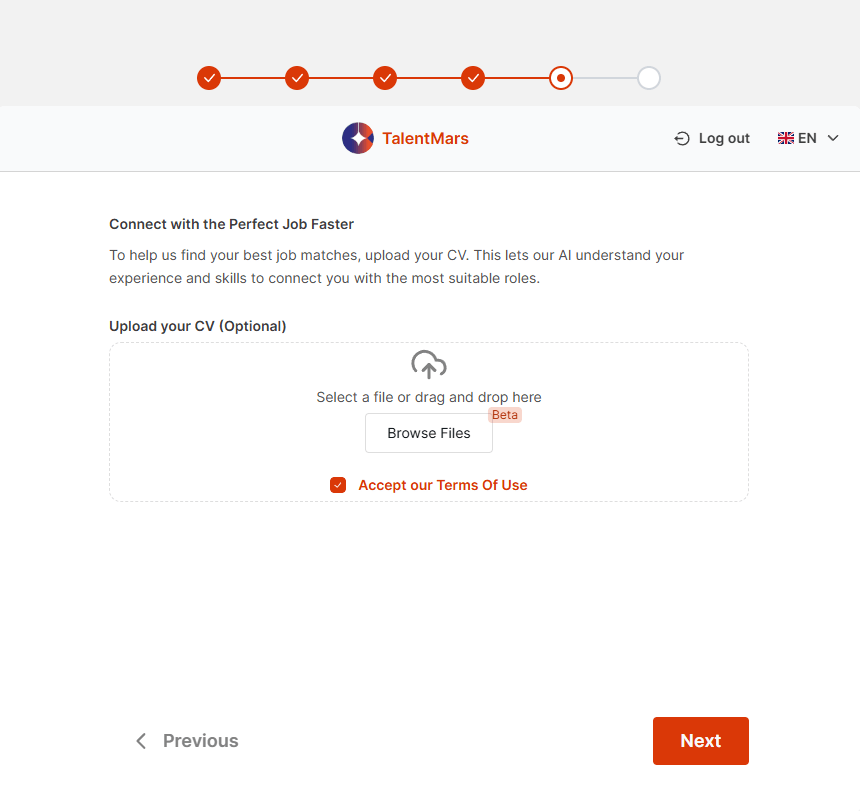Screen dimensions: 860x811
Task: Click the log out arrow icon
Action: click(682, 139)
